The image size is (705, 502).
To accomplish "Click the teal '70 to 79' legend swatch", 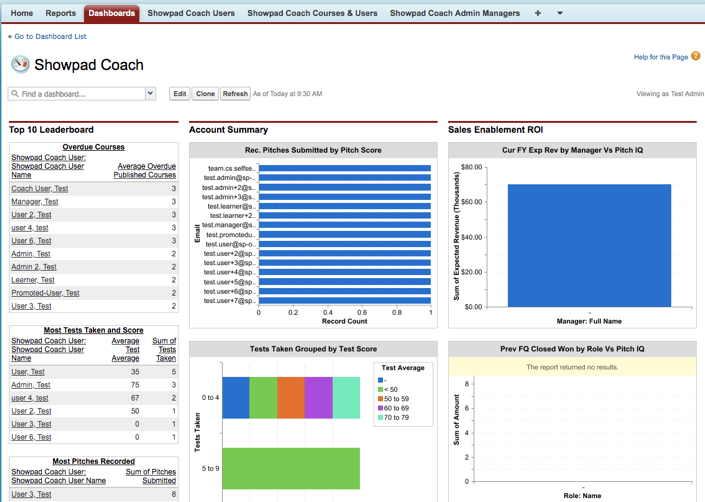I will point(380,418).
